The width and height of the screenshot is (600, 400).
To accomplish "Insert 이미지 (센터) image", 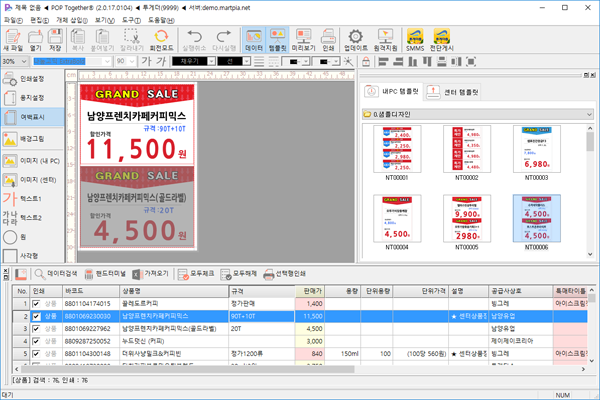I will click(33, 180).
